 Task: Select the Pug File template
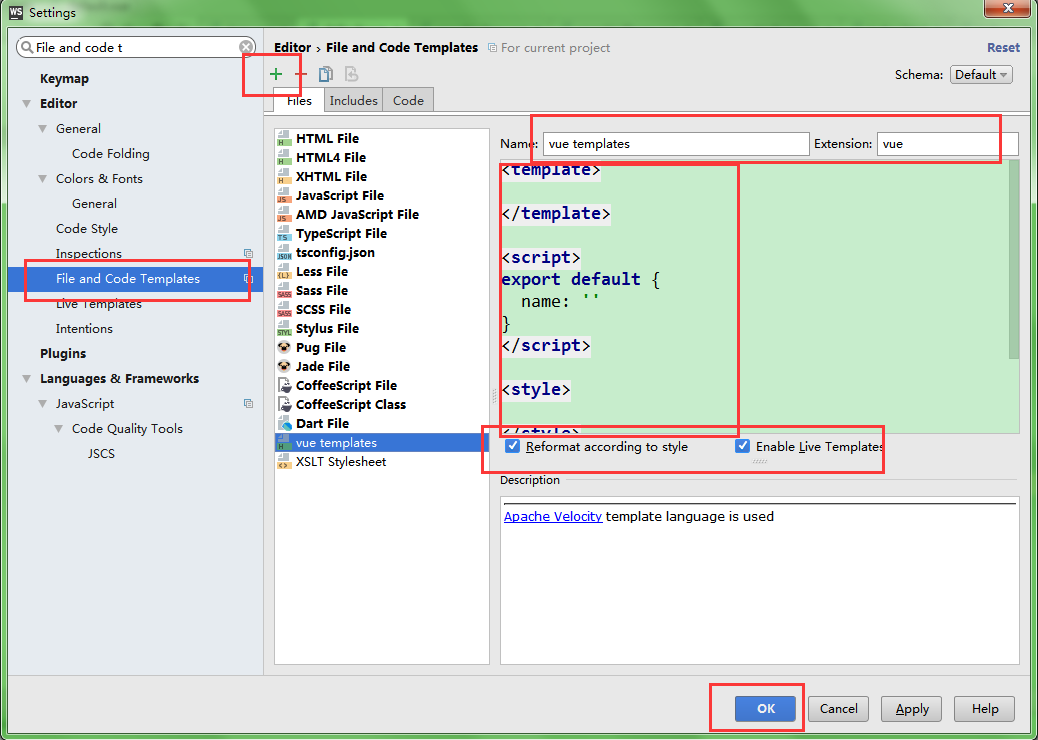pos(382,347)
